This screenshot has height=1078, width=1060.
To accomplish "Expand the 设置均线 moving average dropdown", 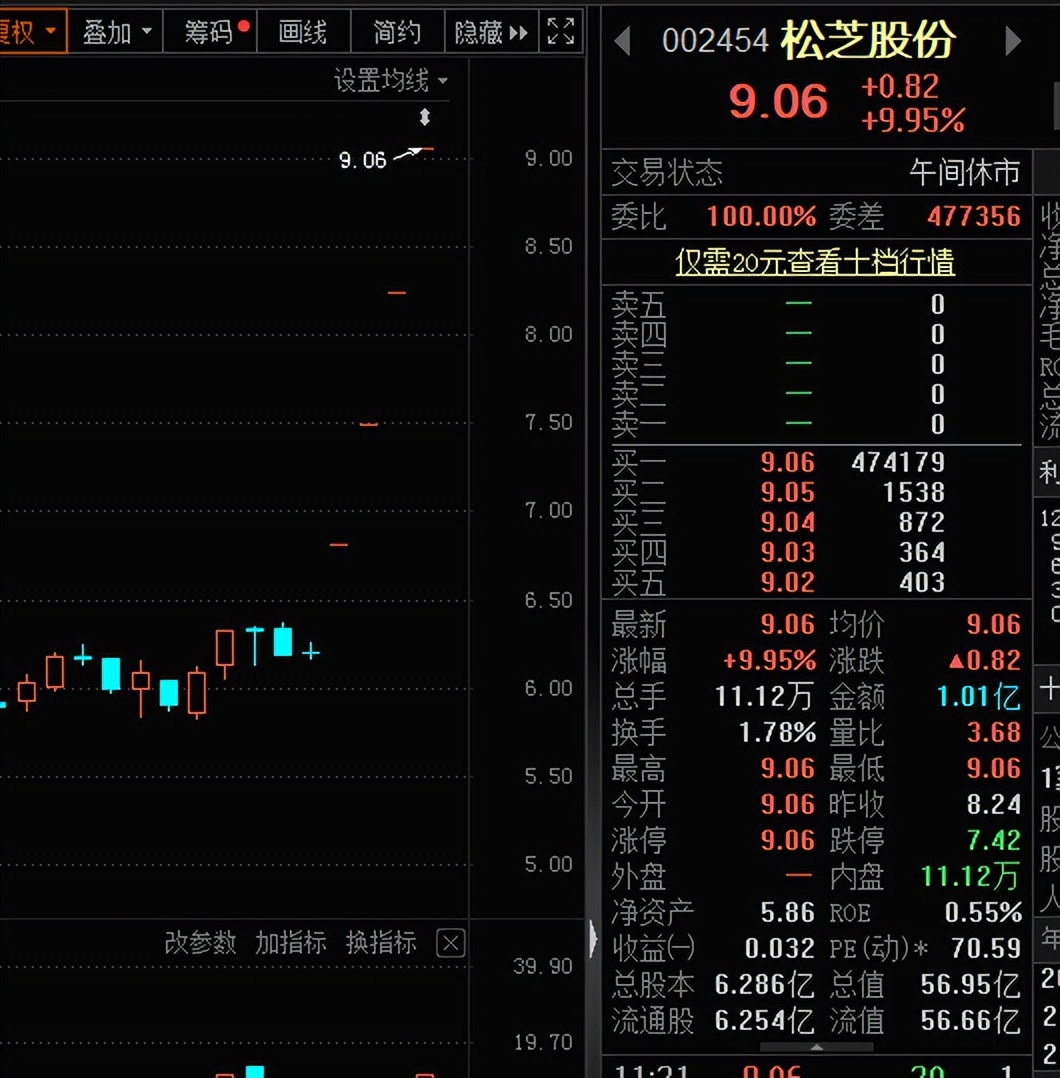I will 390,80.
